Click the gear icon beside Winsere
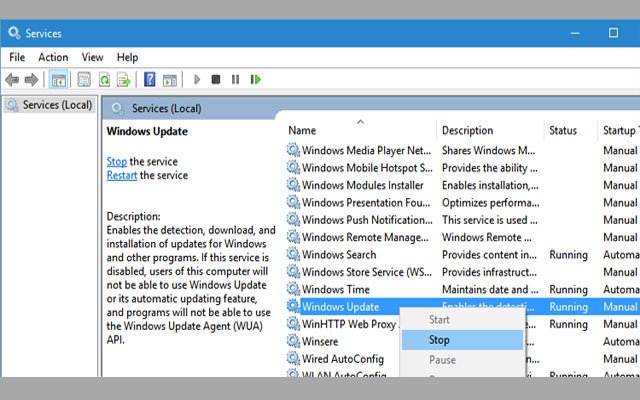The height and width of the screenshot is (400, 640). [293, 341]
